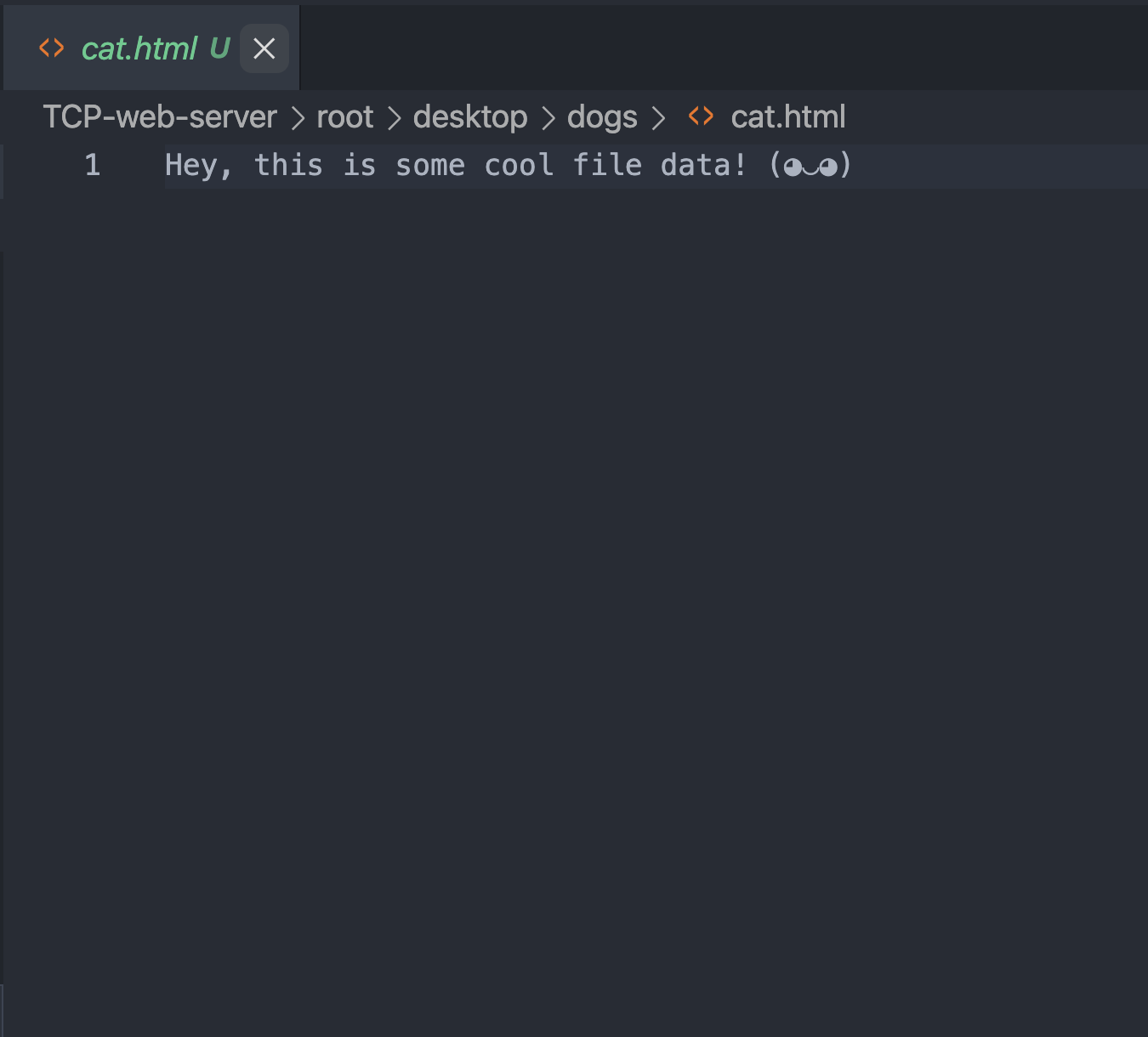Image resolution: width=1148 pixels, height=1037 pixels.
Task: Open the TCP-web-server breadcrumb
Action: click(x=160, y=117)
